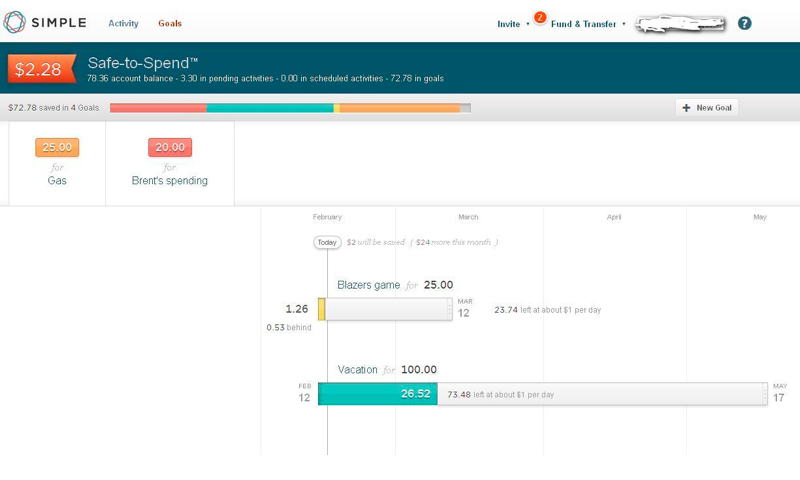Click the MAY 17 end date label
The height and width of the screenshot is (480, 800).
(780, 393)
